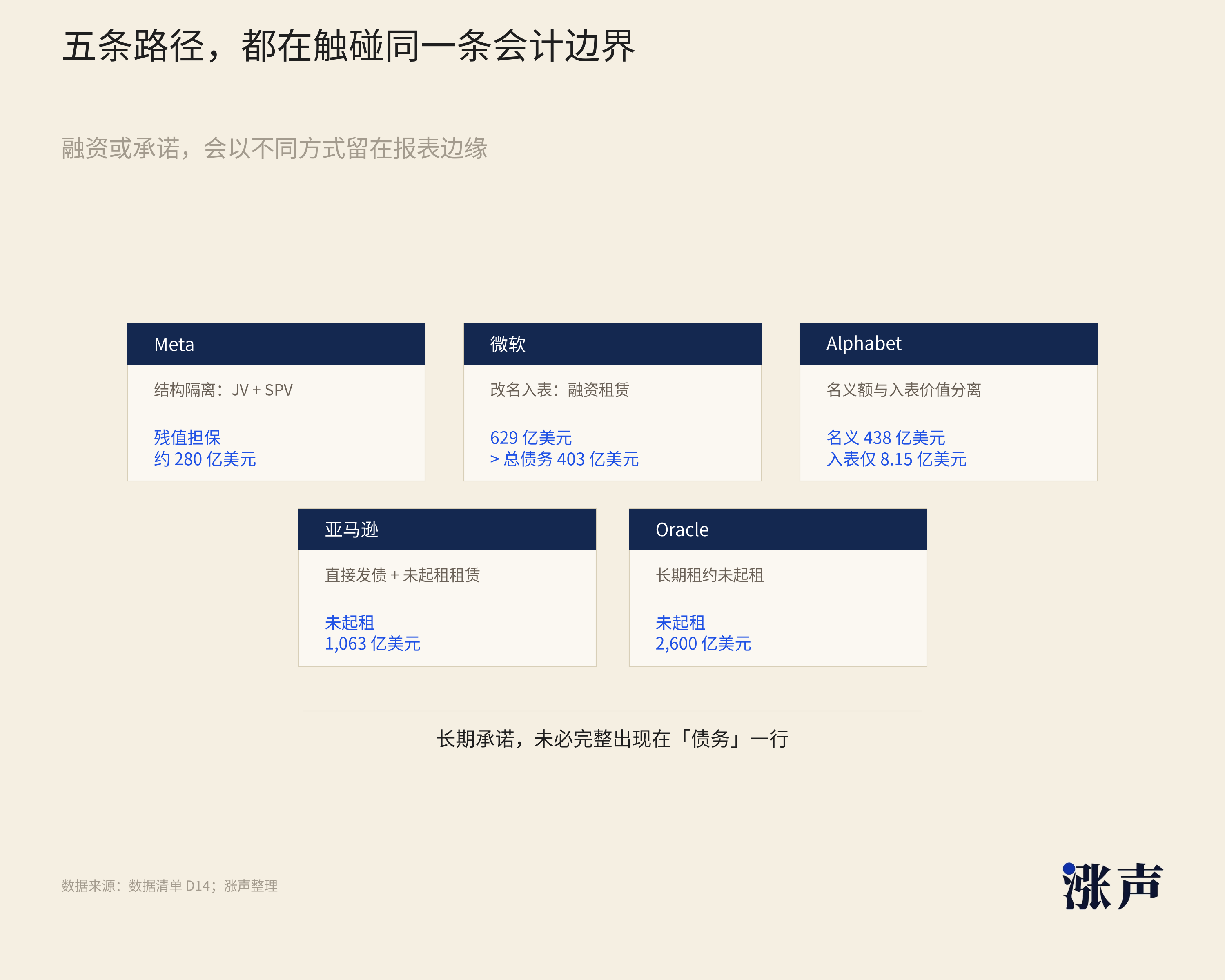Viewport: 1225px width, 980px height.
Task: Select the Oracle card header
Action: click(778, 529)
